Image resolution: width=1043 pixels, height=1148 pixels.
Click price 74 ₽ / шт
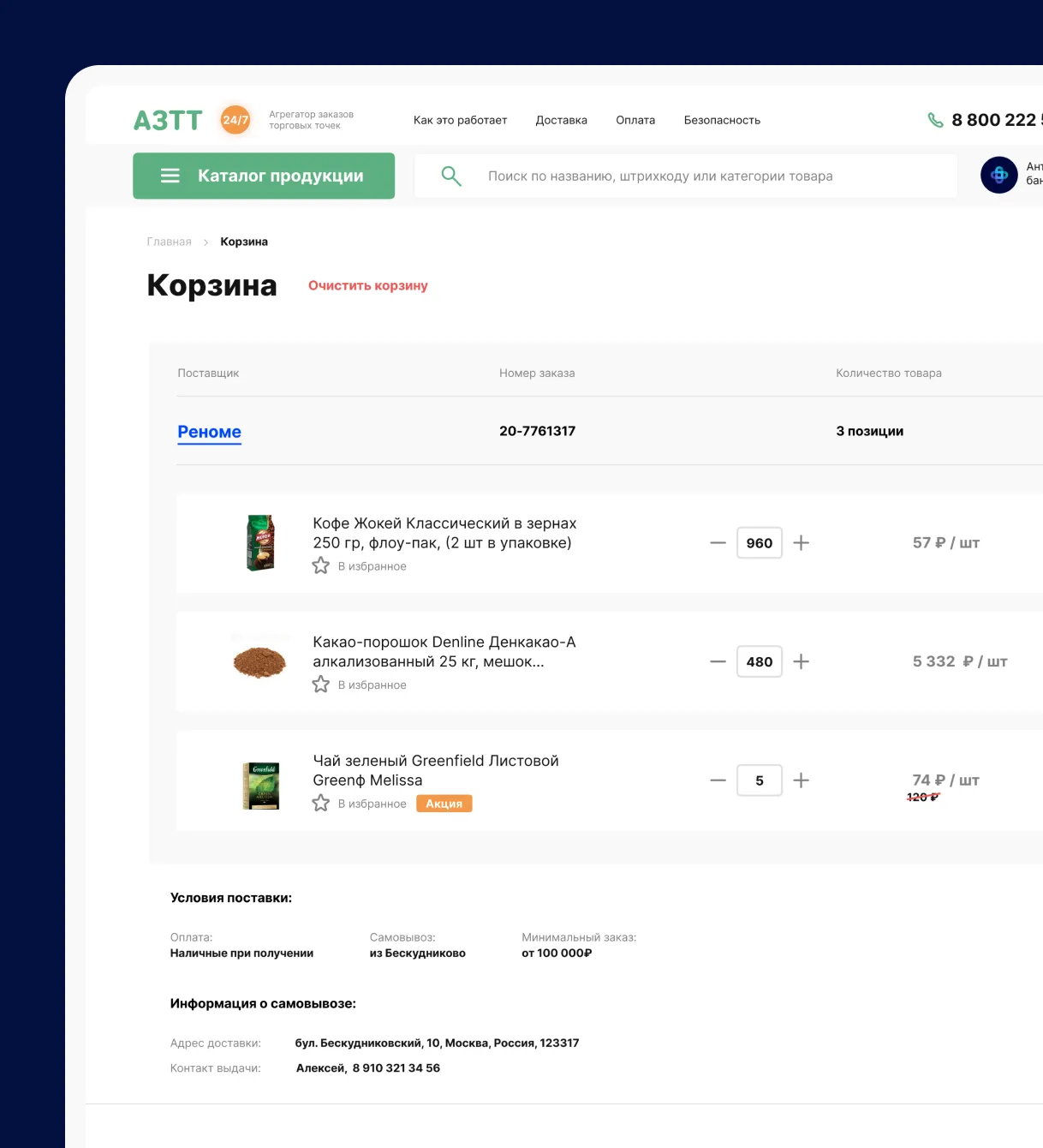[946, 780]
